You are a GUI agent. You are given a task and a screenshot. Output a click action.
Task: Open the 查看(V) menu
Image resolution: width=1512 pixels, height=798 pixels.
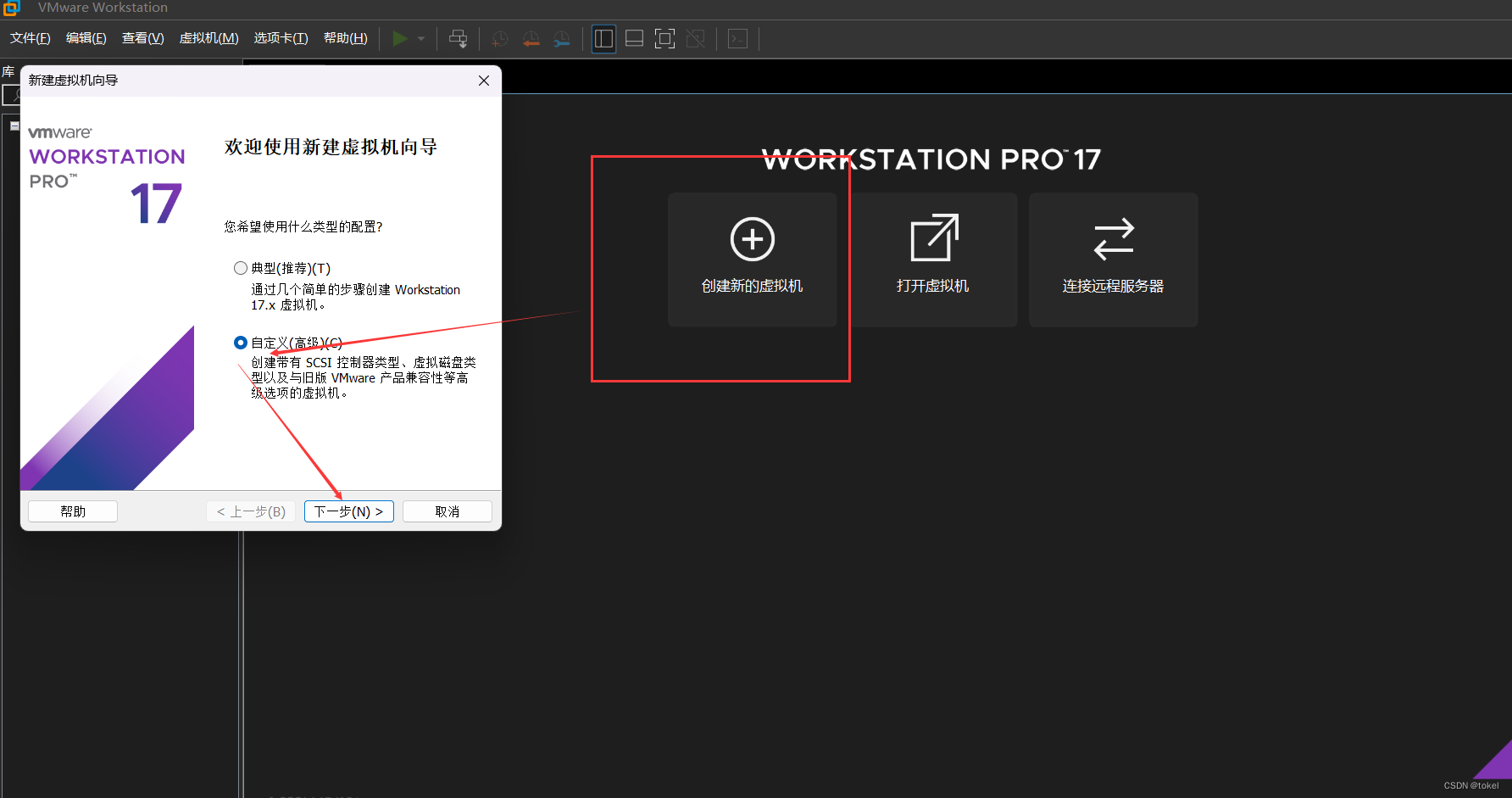tap(143, 38)
